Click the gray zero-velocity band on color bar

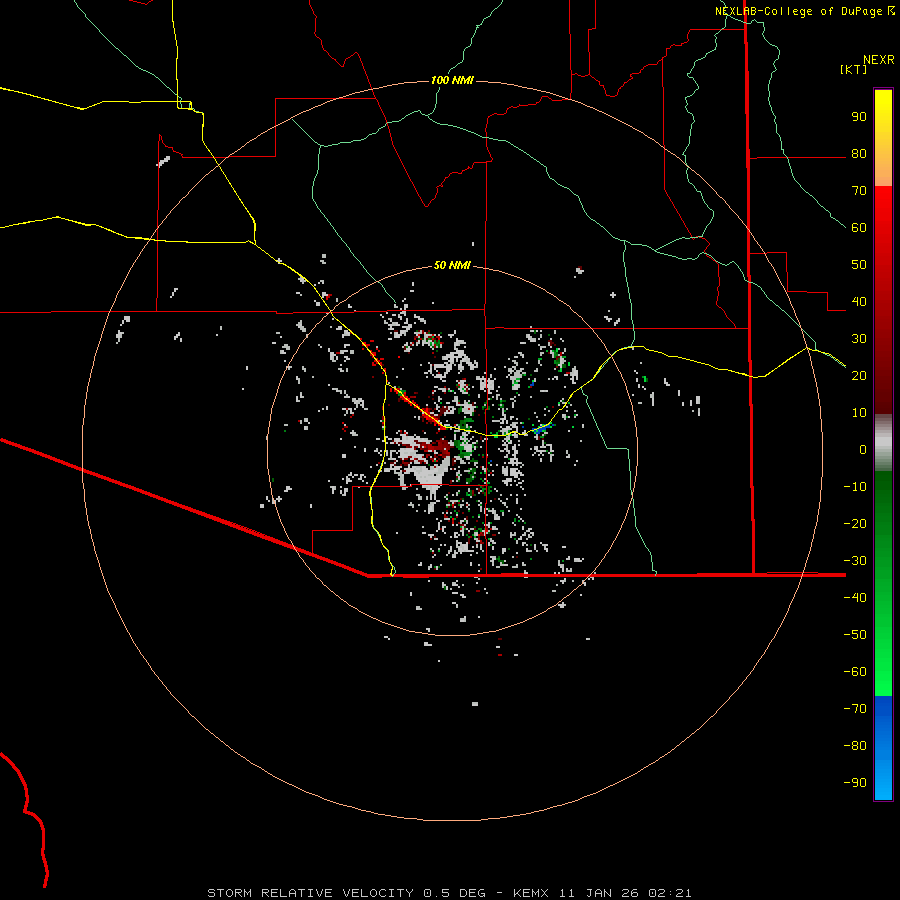click(883, 443)
